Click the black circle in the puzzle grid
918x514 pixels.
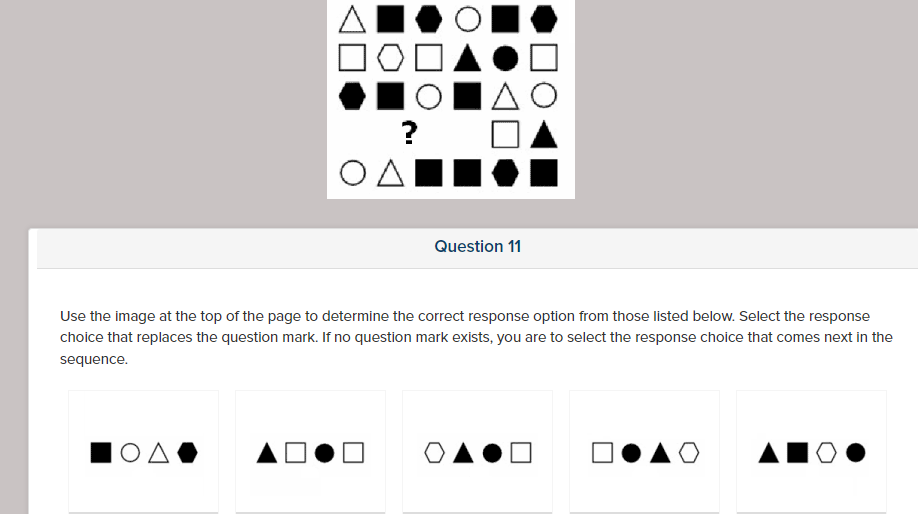pyautogui.click(x=505, y=58)
